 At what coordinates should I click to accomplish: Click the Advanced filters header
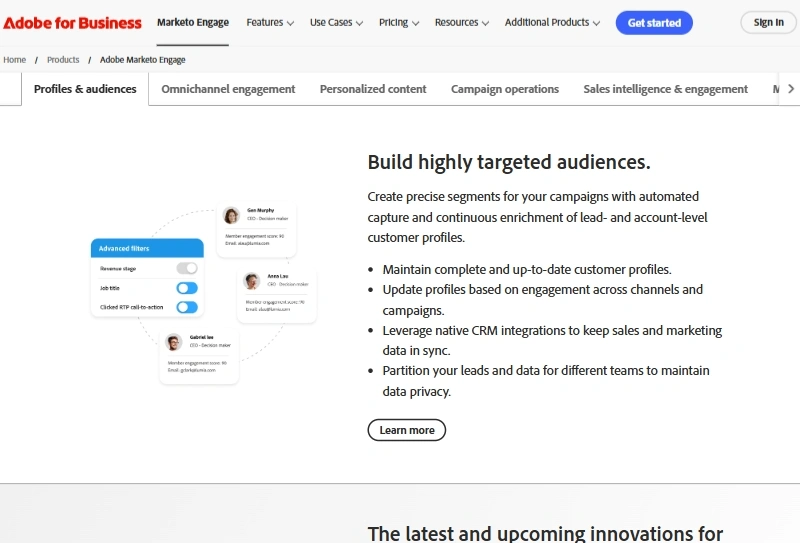[147, 248]
